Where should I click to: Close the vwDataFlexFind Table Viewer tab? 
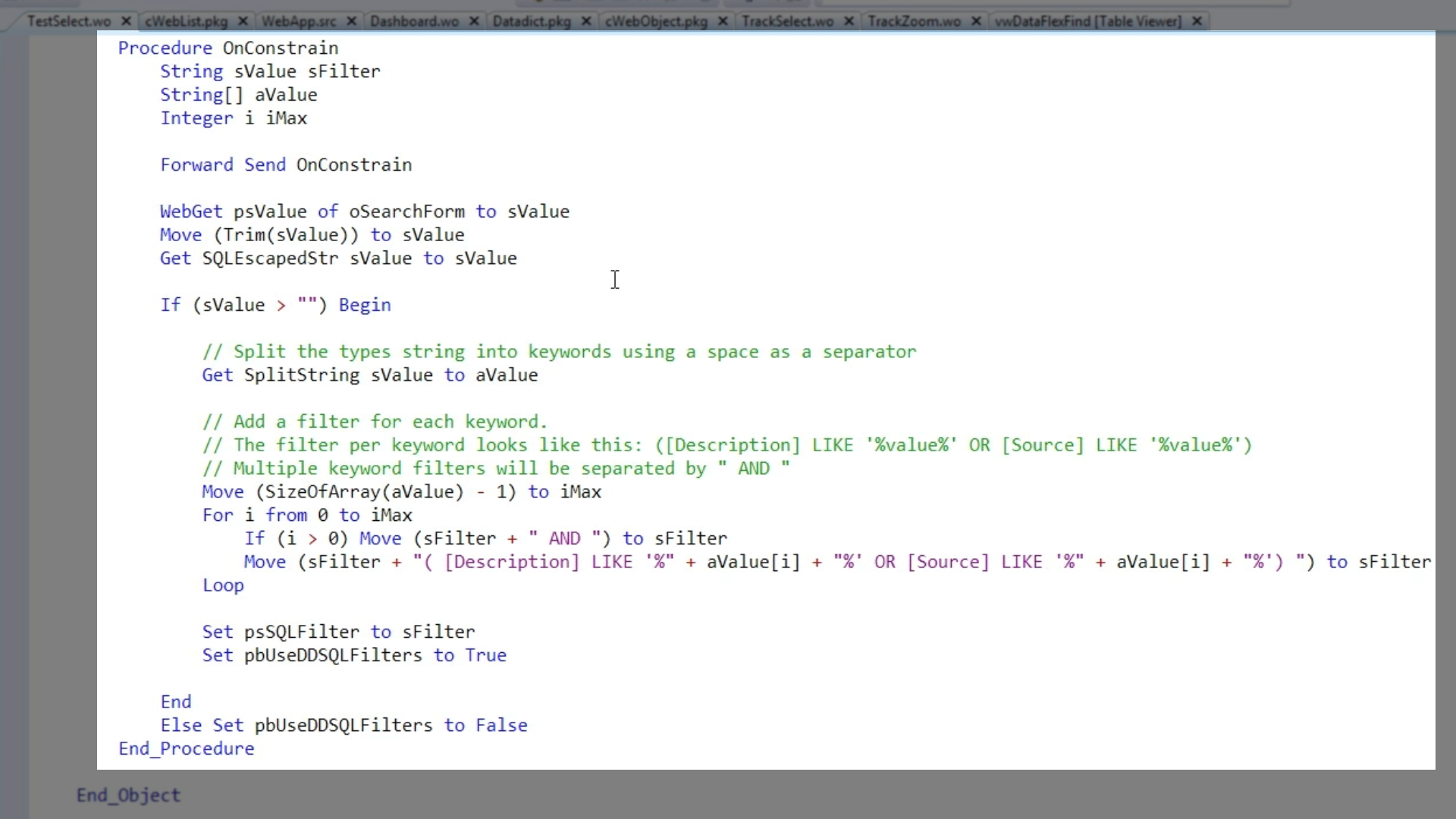click(1197, 21)
